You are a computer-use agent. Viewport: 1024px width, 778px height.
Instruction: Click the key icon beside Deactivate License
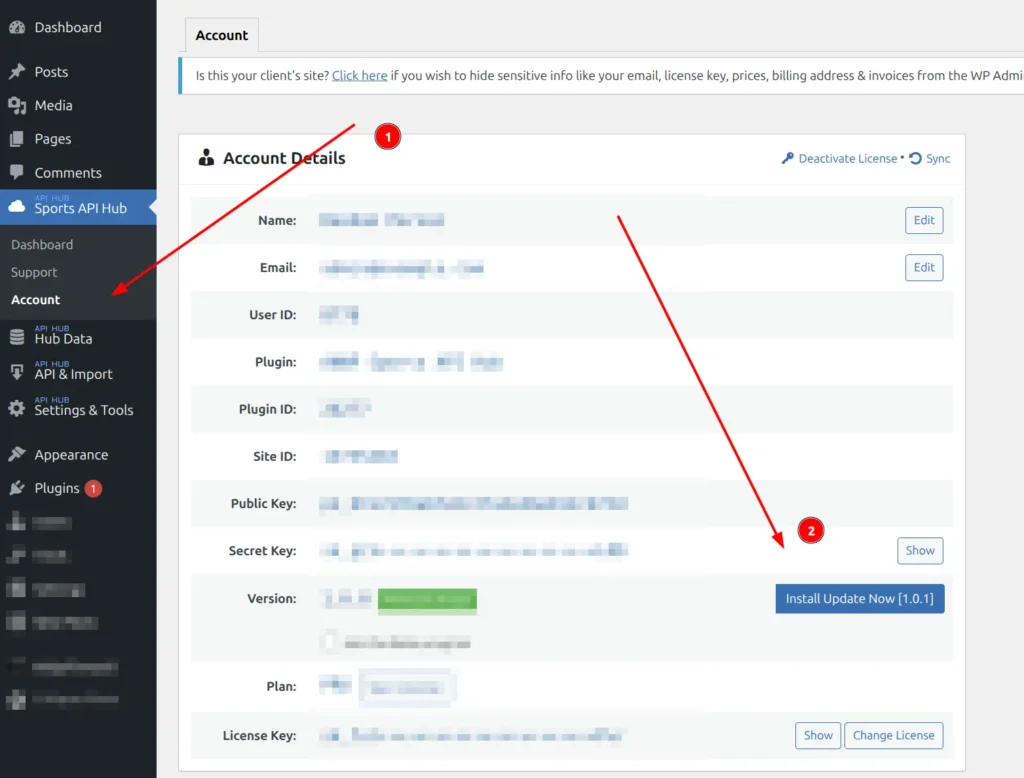coord(788,158)
